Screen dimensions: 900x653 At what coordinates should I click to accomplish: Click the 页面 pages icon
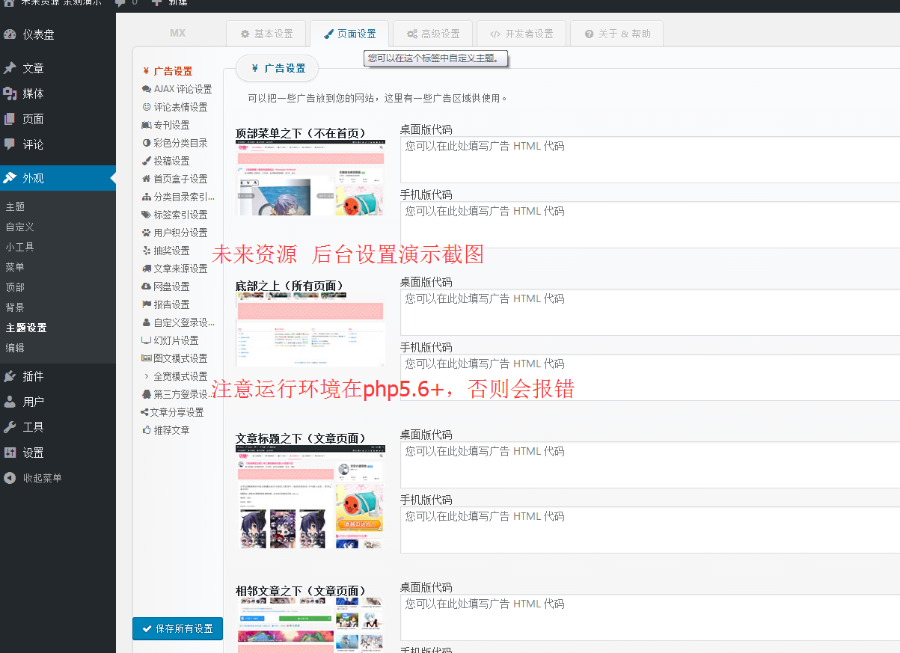point(10,119)
